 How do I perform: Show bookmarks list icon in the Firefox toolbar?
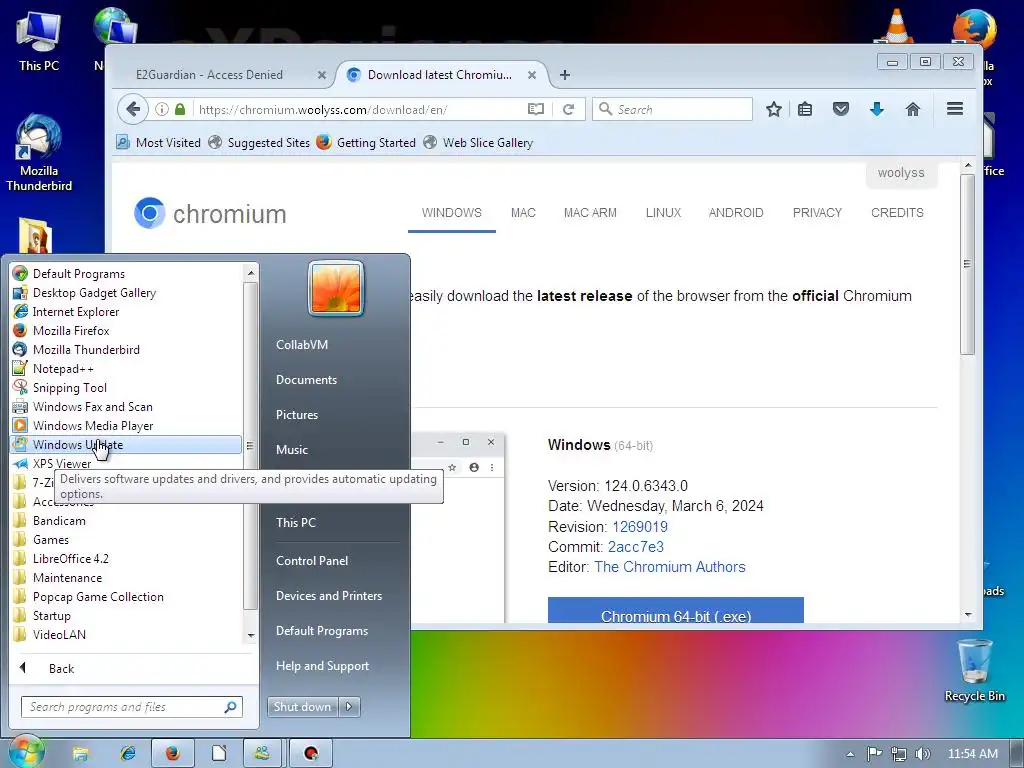point(805,109)
